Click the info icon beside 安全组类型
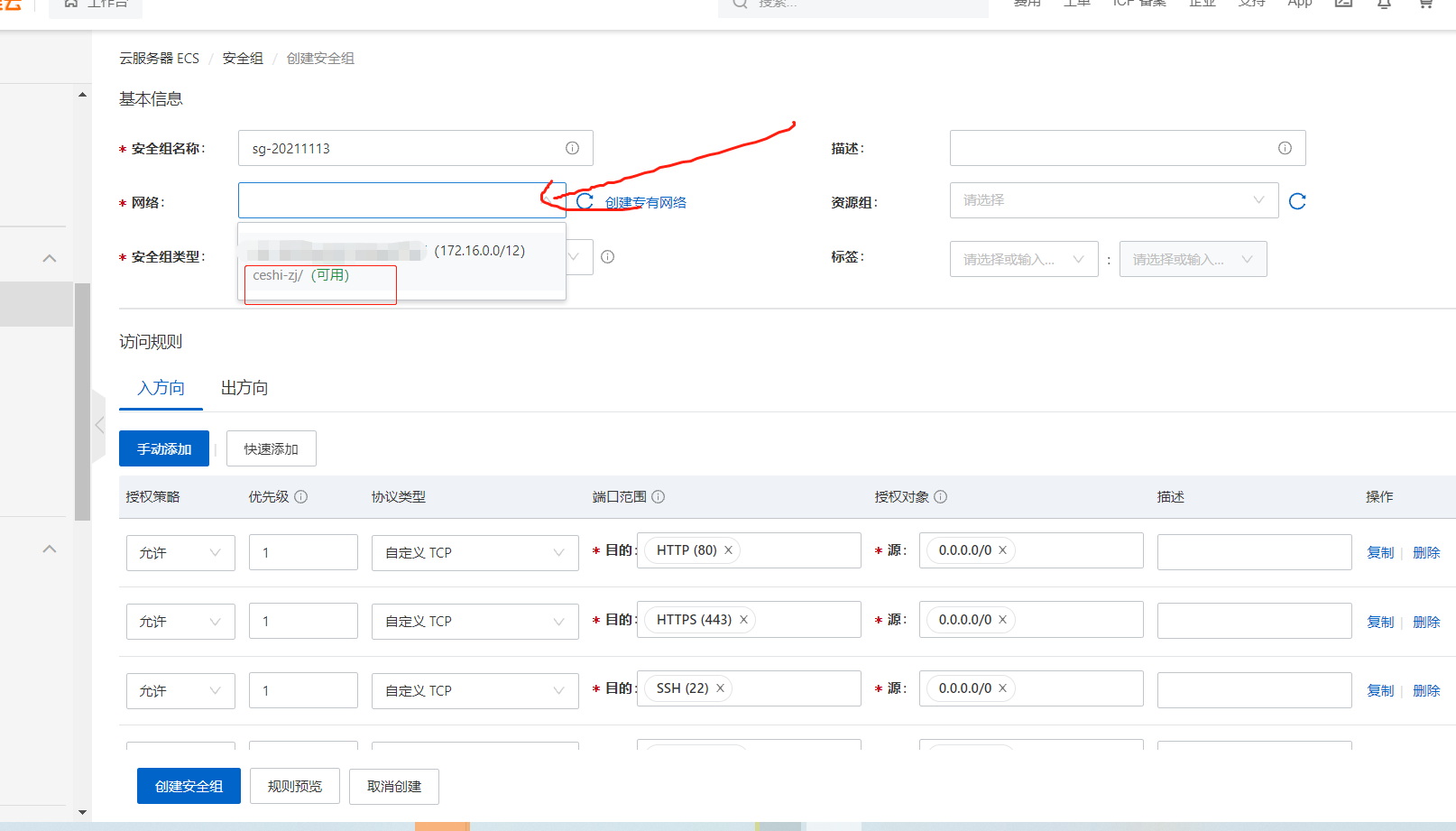Viewport: 1456px width, 831px height. click(607, 257)
